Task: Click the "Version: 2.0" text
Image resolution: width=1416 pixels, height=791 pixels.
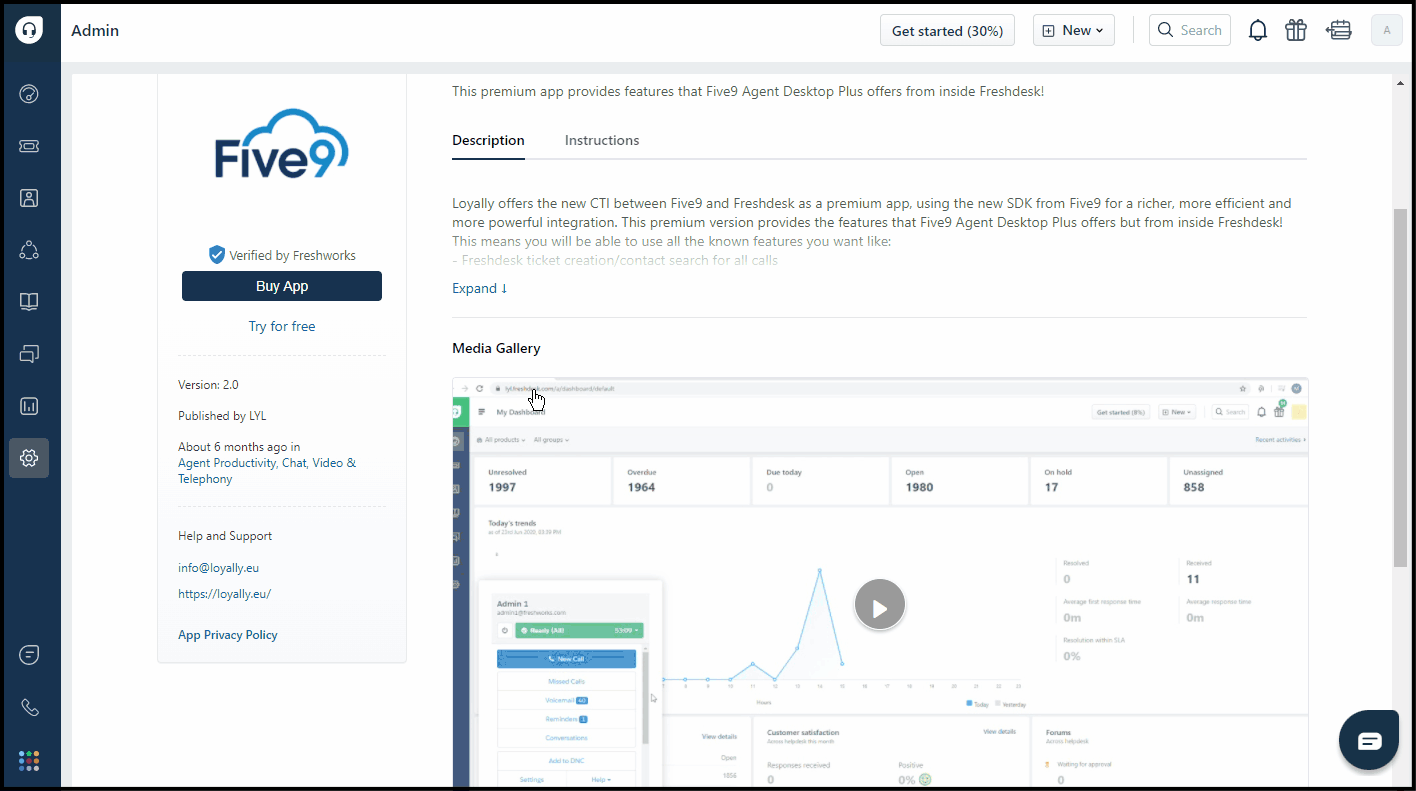Action: pos(208,385)
